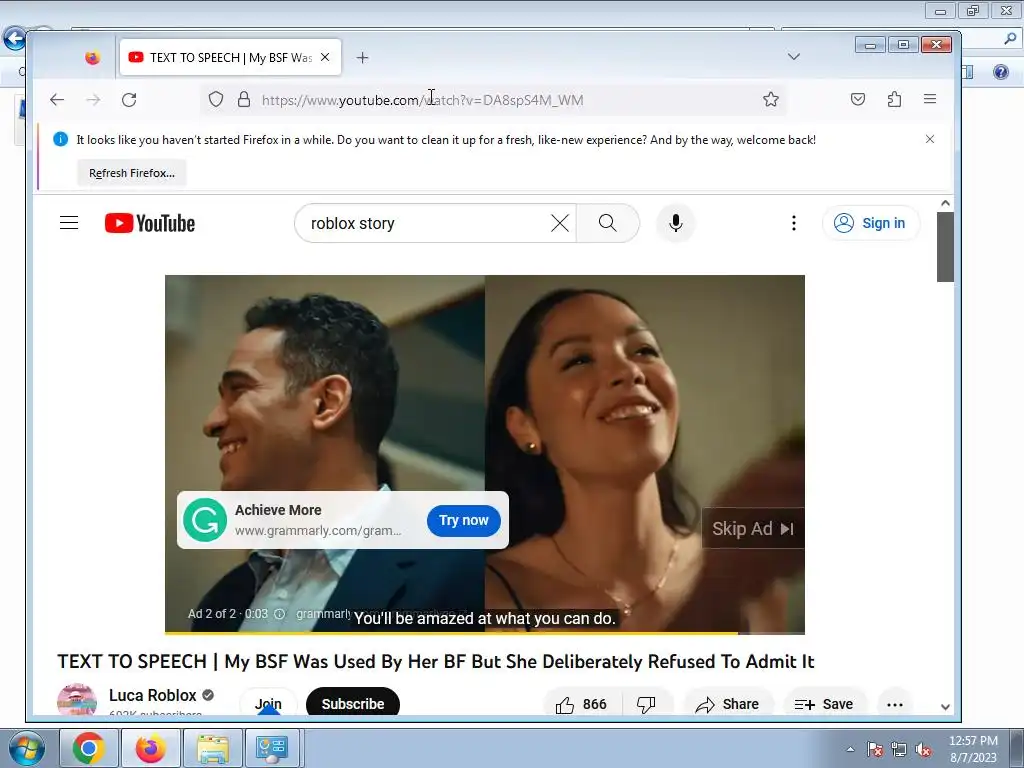Screen dimensions: 1024x768
Task: Open the clock showing 12:57 PM
Action: click(x=973, y=748)
